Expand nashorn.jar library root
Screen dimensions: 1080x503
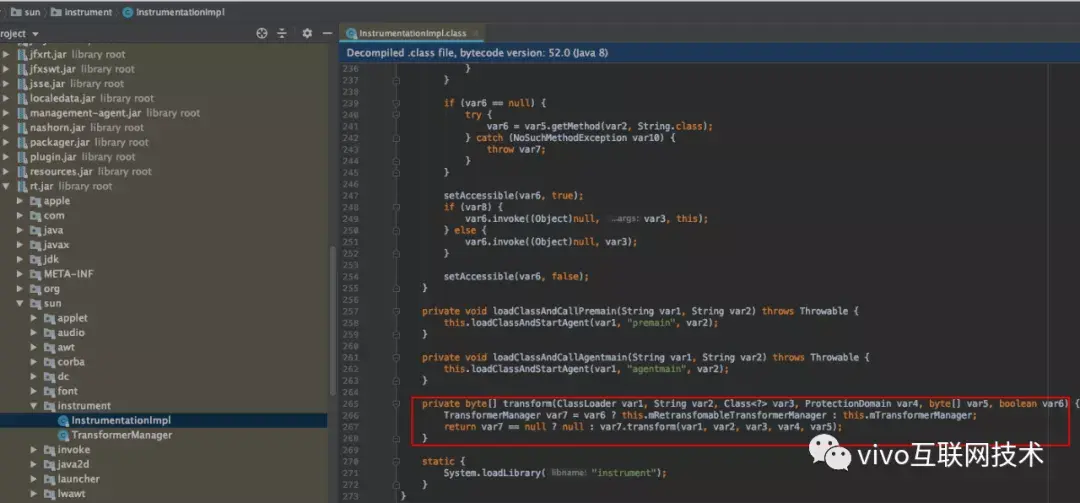pyautogui.click(x=6, y=127)
